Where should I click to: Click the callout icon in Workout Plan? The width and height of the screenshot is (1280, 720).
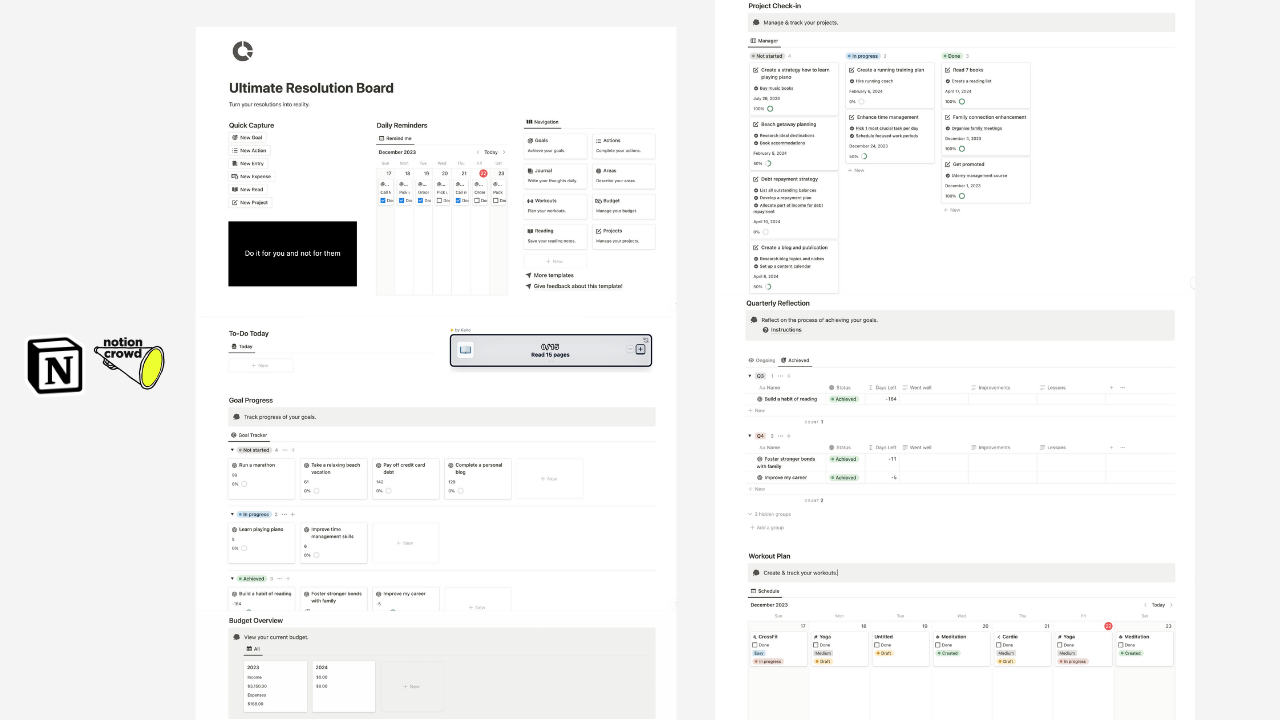tap(757, 573)
